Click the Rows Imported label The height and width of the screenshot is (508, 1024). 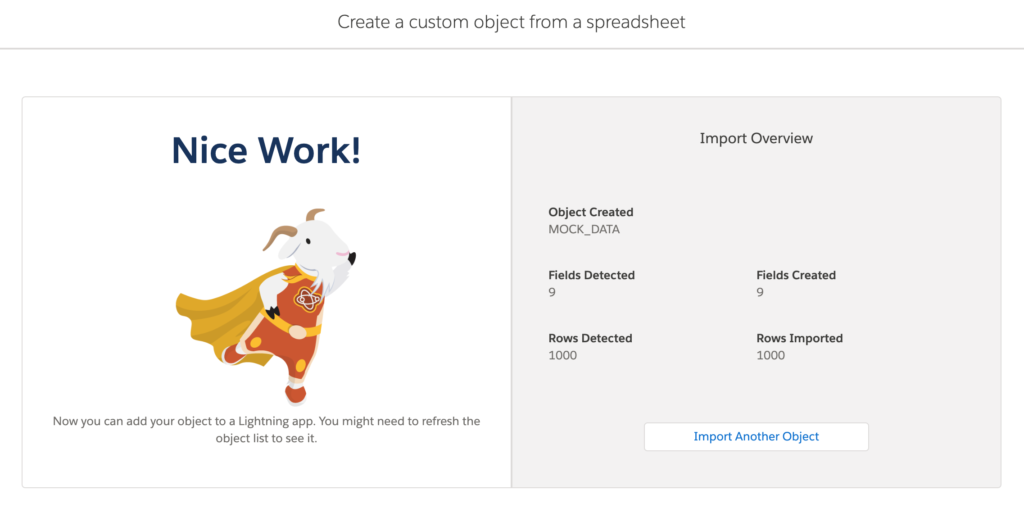point(799,338)
